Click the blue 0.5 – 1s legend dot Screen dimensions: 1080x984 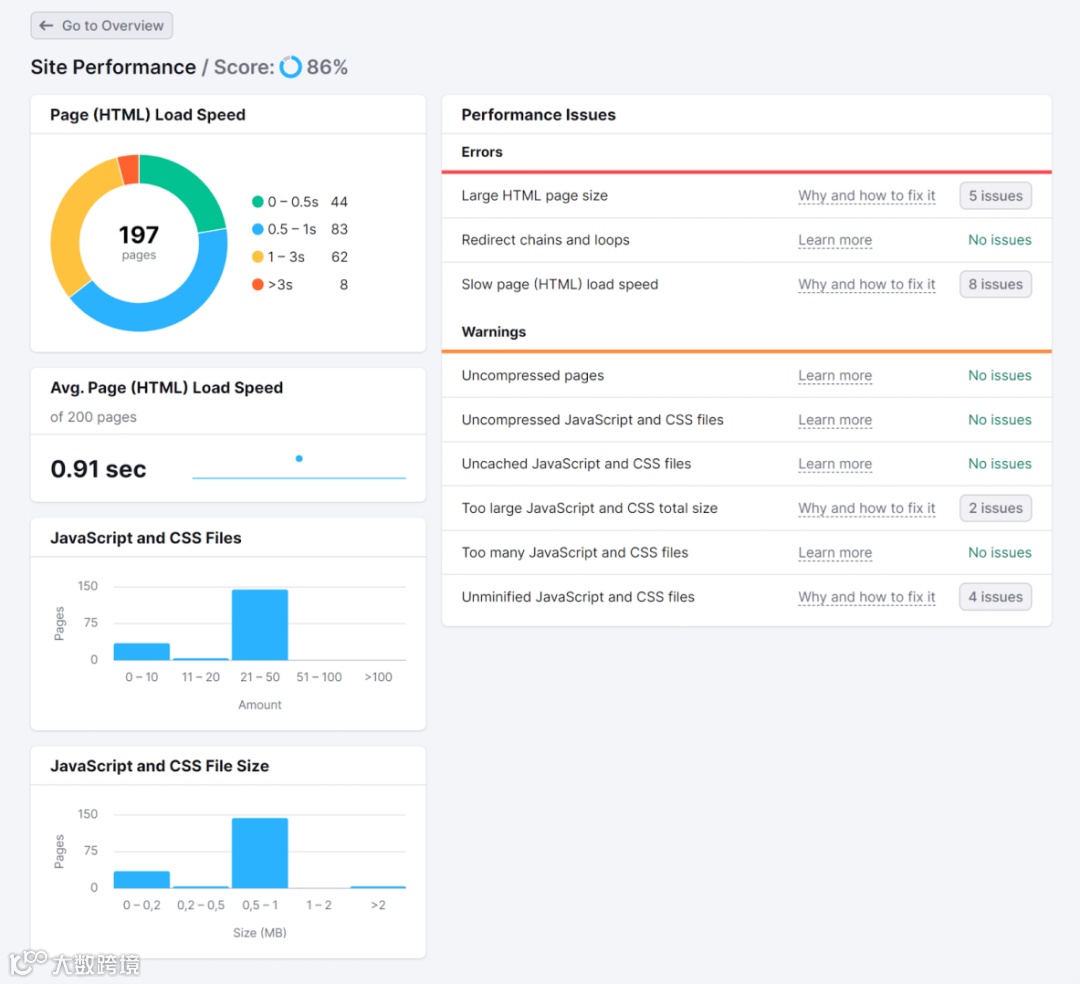pos(258,229)
